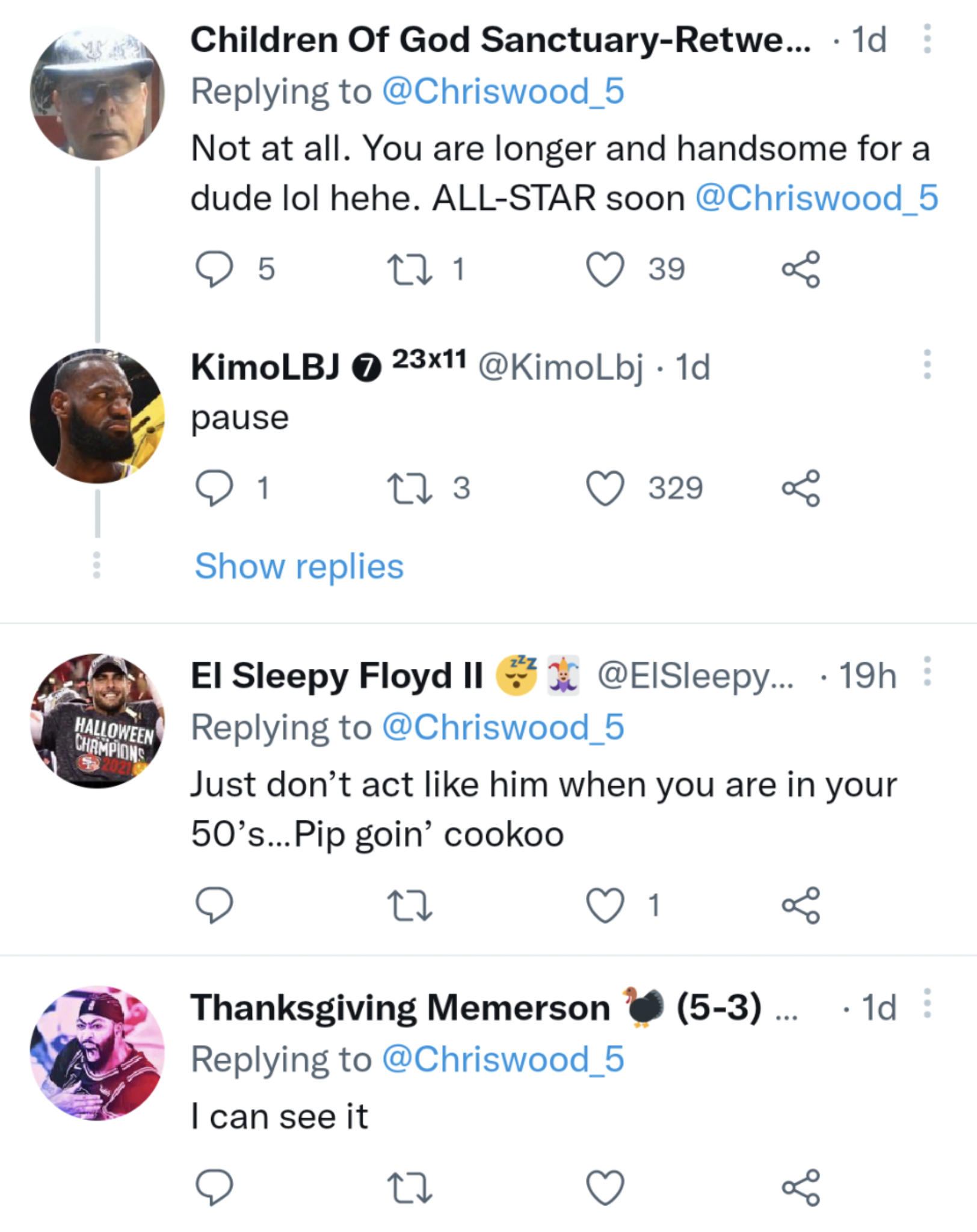Retweet the El Sleepy Floyd II reply
The image size is (977, 1232).
(x=409, y=905)
